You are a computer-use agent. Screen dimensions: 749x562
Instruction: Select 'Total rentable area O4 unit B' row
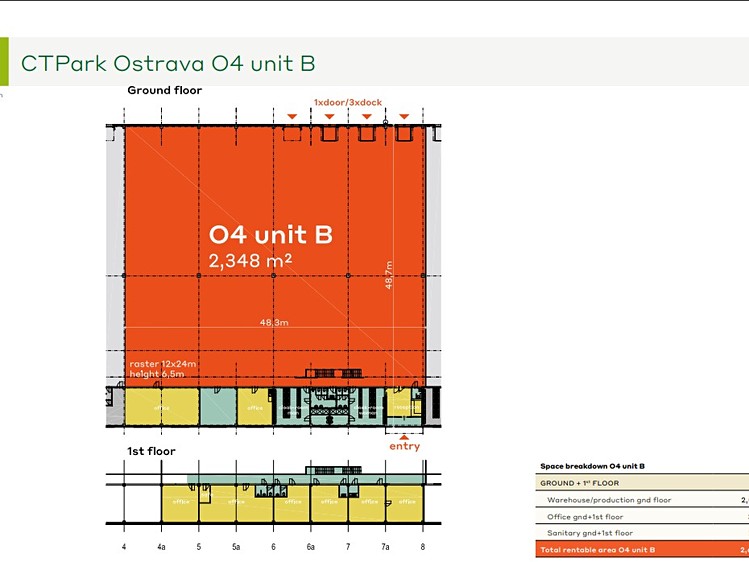[642, 550]
